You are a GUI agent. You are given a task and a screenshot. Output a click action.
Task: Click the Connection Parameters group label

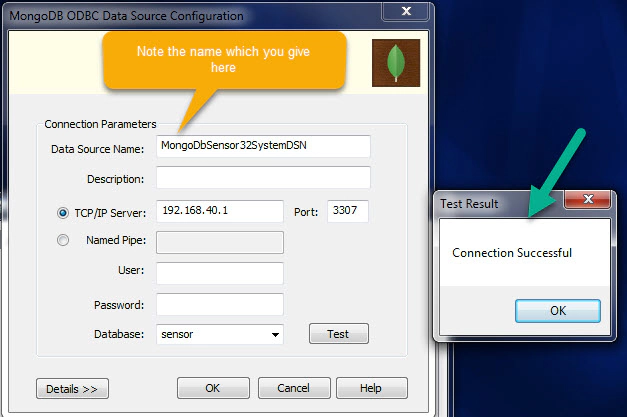click(x=100, y=124)
